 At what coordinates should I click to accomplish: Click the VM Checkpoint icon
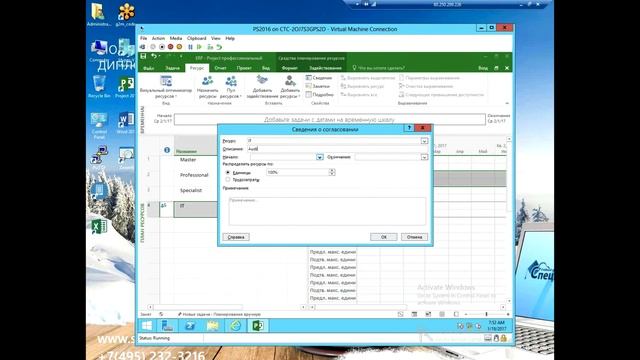tap(210, 47)
